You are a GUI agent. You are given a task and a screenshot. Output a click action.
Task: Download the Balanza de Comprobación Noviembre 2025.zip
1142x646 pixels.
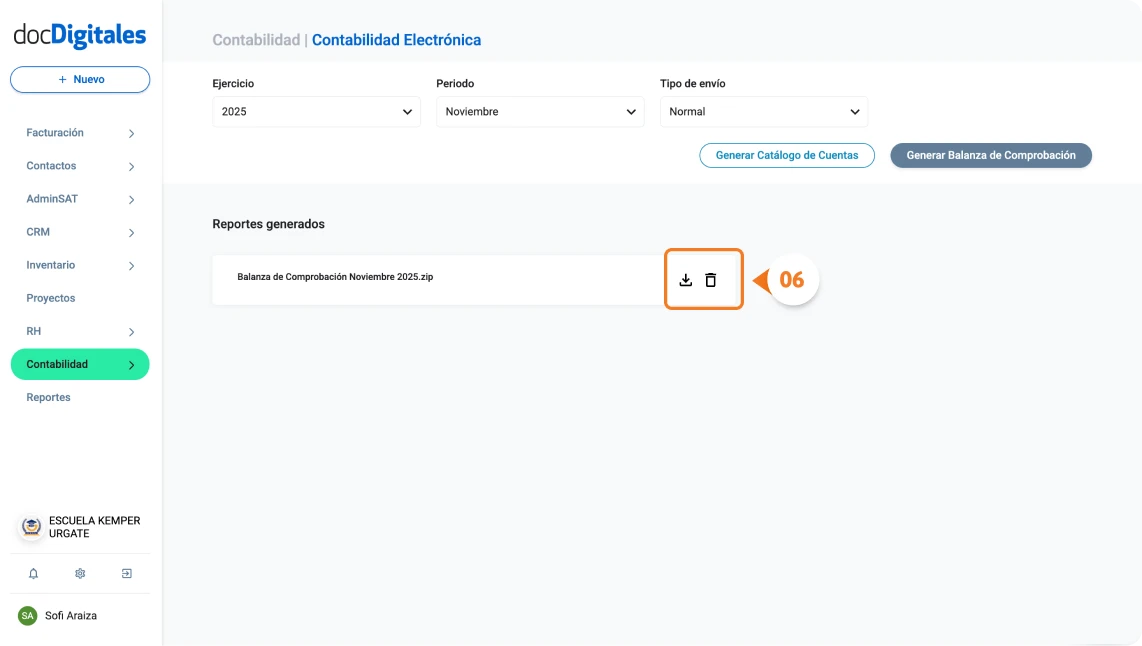[x=686, y=280]
